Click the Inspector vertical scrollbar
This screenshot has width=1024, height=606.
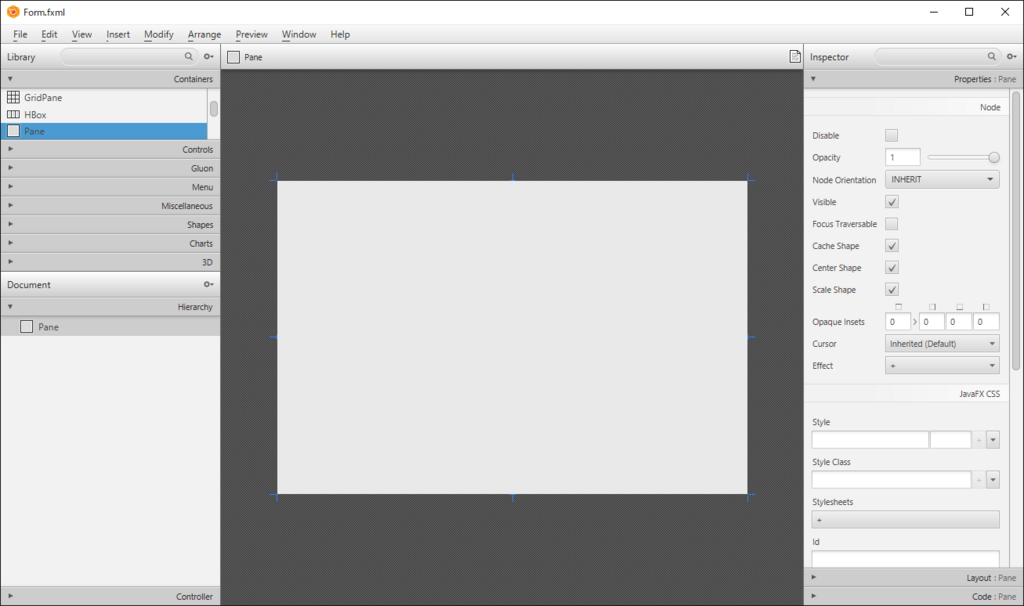coord(1016,231)
